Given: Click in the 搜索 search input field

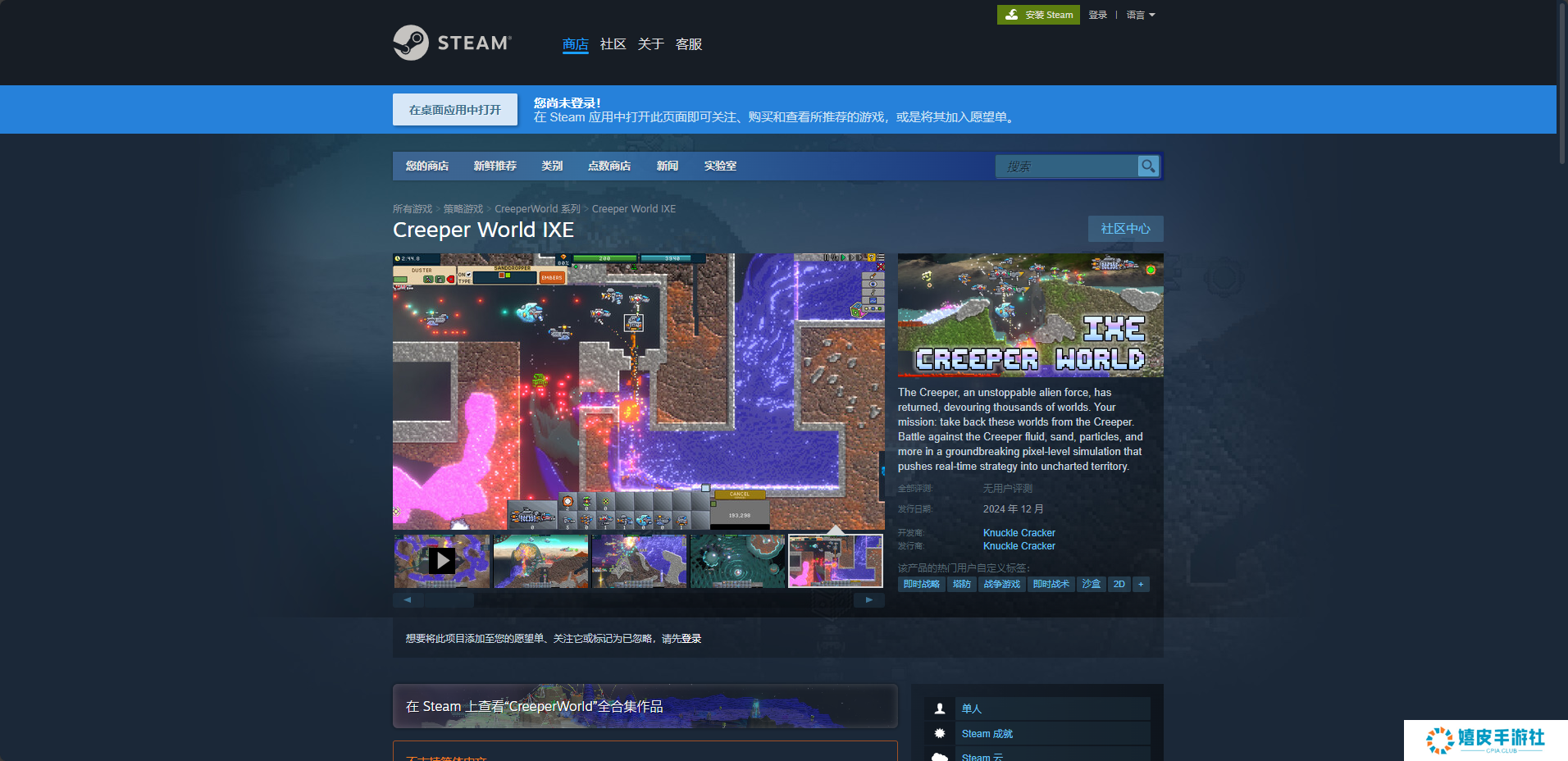Looking at the screenshot, I should (x=1066, y=166).
